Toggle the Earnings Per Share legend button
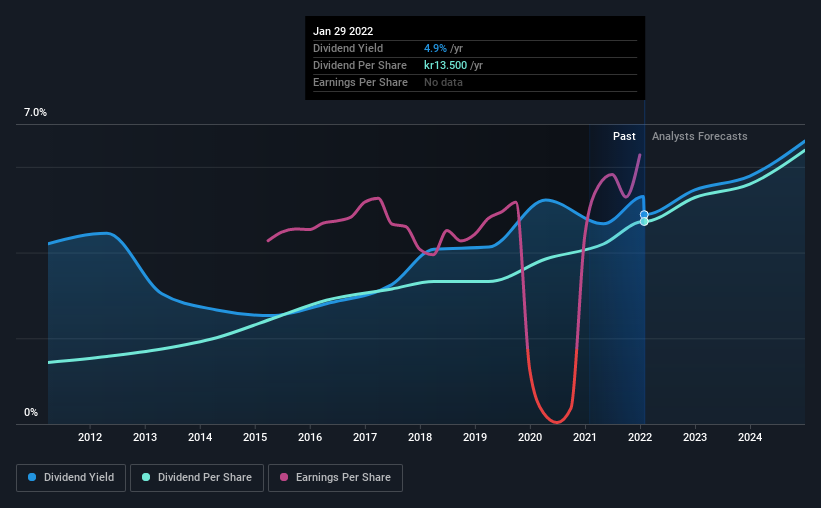The width and height of the screenshot is (821, 508). coord(335,478)
